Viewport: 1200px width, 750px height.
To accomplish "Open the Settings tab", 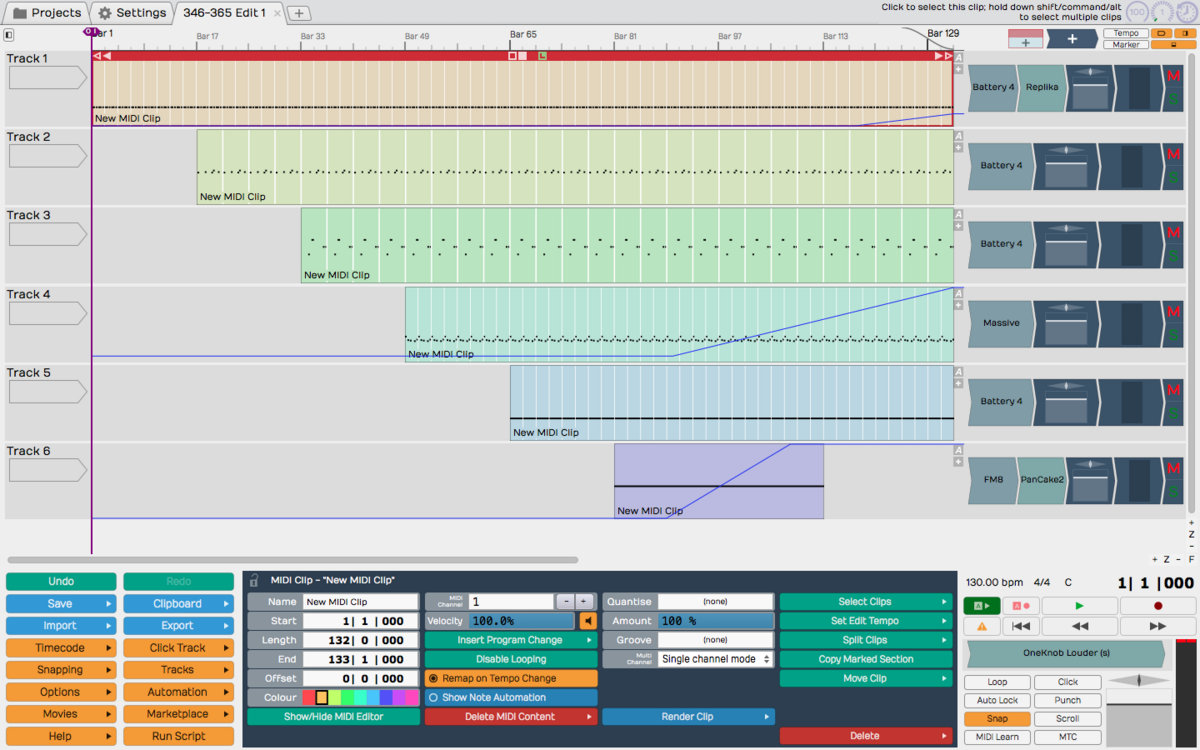I will click(132, 13).
